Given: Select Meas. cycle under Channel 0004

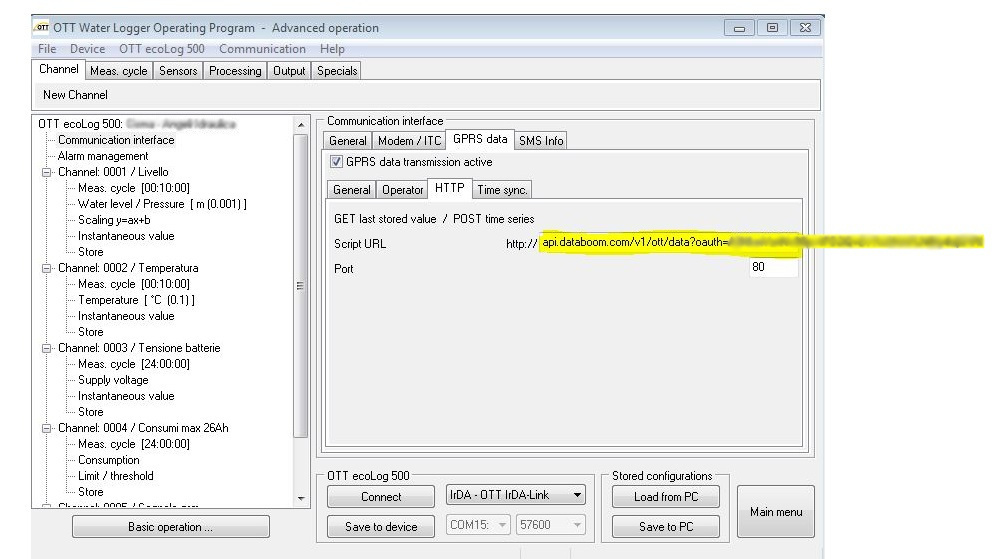Looking at the screenshot, I should (134, 444).
